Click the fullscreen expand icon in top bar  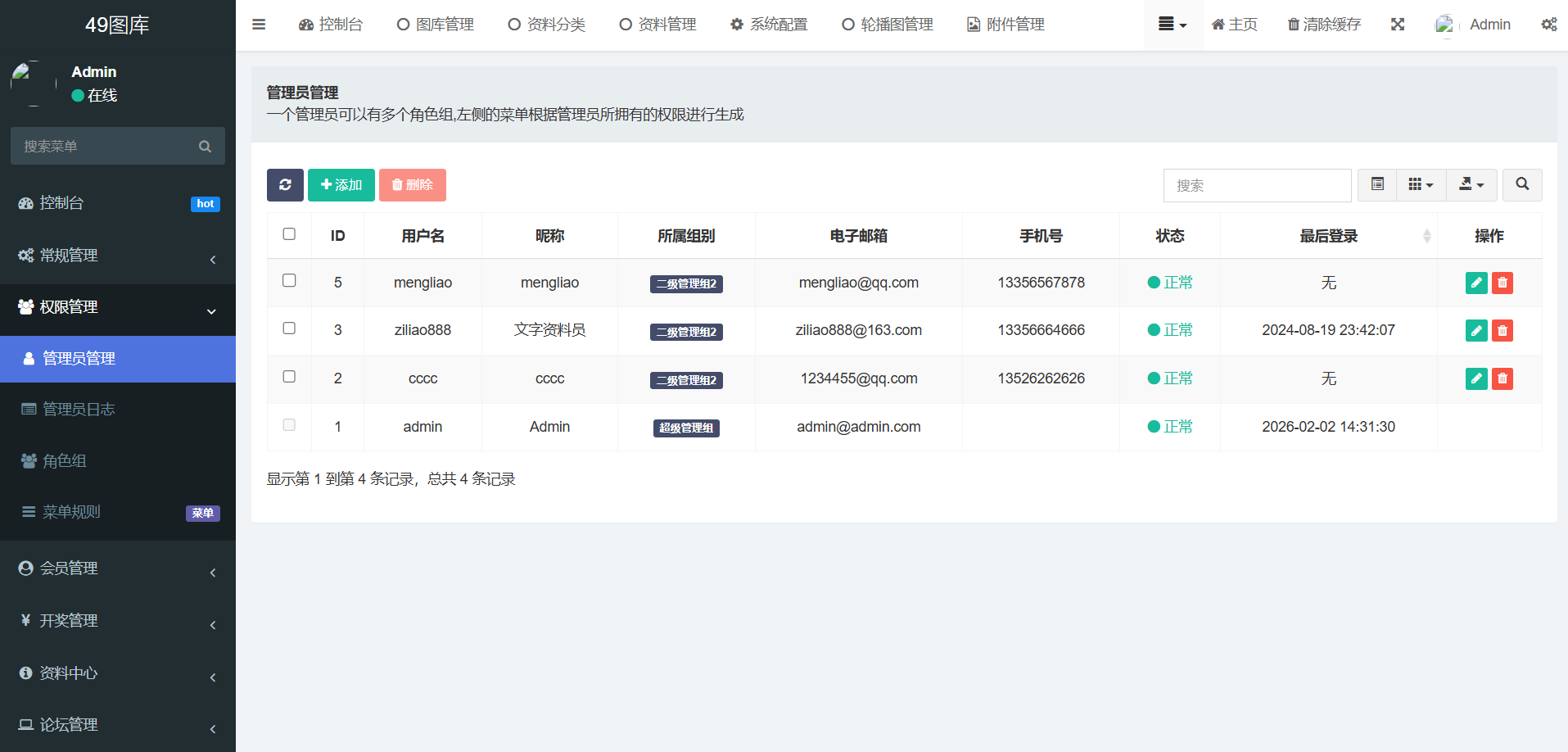[1397, 25]
